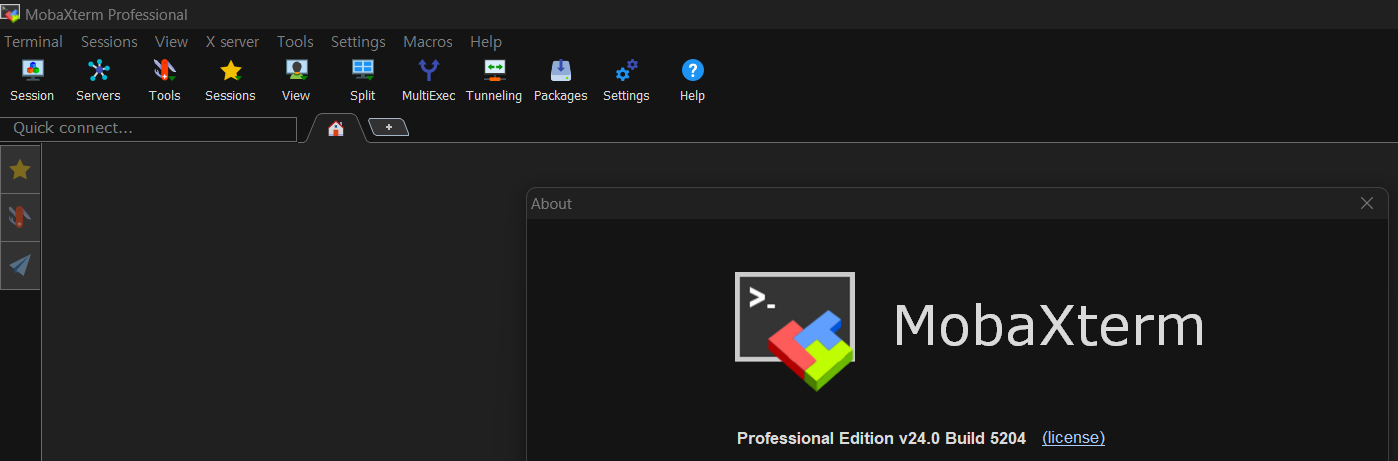Click the MobaXterm logo in About dialog
The height and width of the screenshot is (461, 1398).
[795, 331]
